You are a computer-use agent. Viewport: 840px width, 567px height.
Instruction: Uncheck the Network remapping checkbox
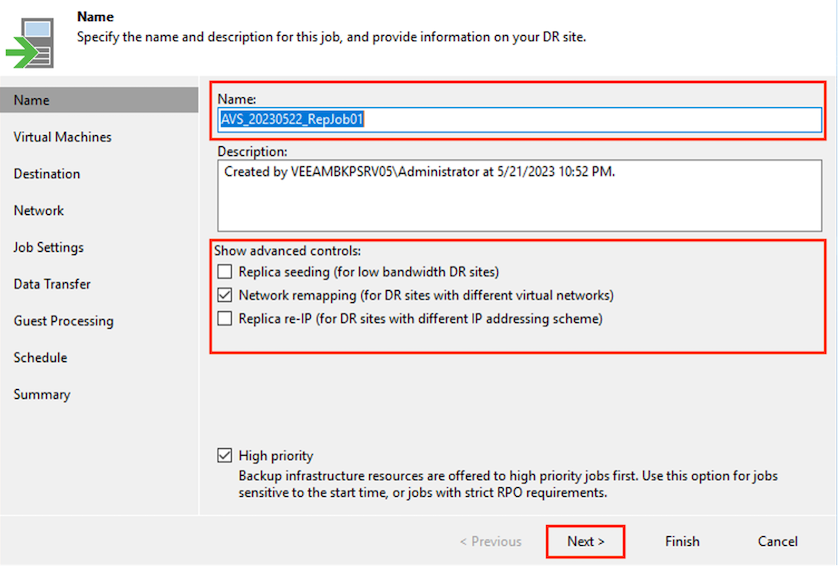(225, 296)
